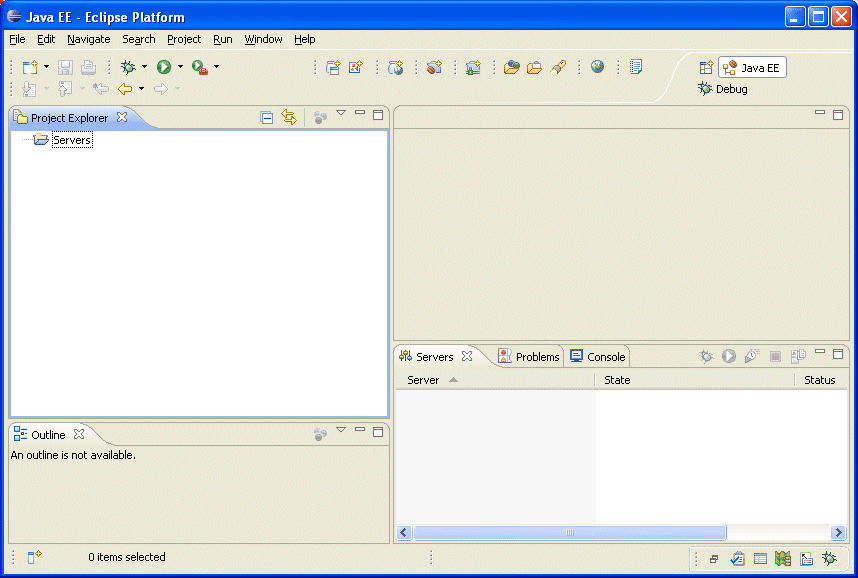Click the Servers view scroll right arrow
858x578 pixels.
click(838, 532)
